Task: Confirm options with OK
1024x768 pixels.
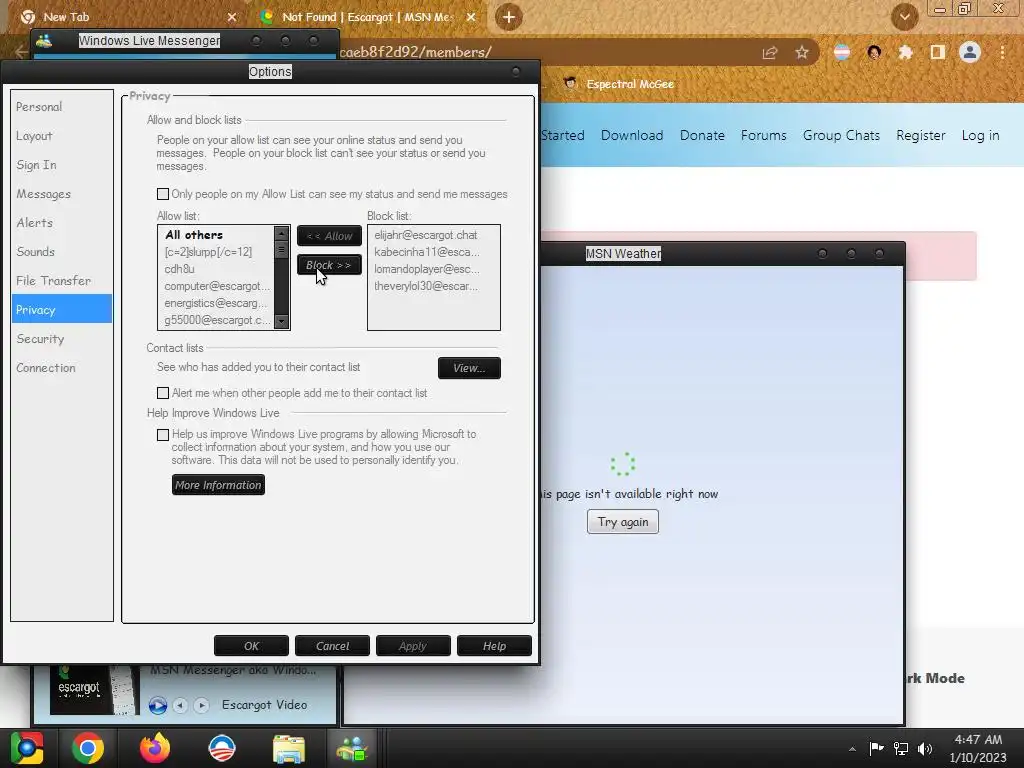Action: (x=251, y=646)
